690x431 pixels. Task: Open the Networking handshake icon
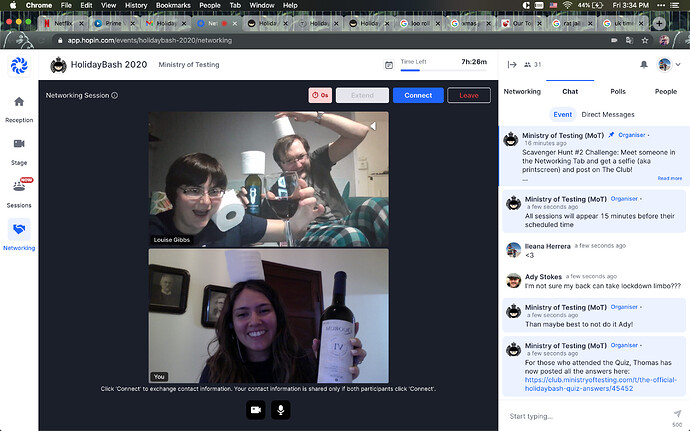click(x=19, y=229)
